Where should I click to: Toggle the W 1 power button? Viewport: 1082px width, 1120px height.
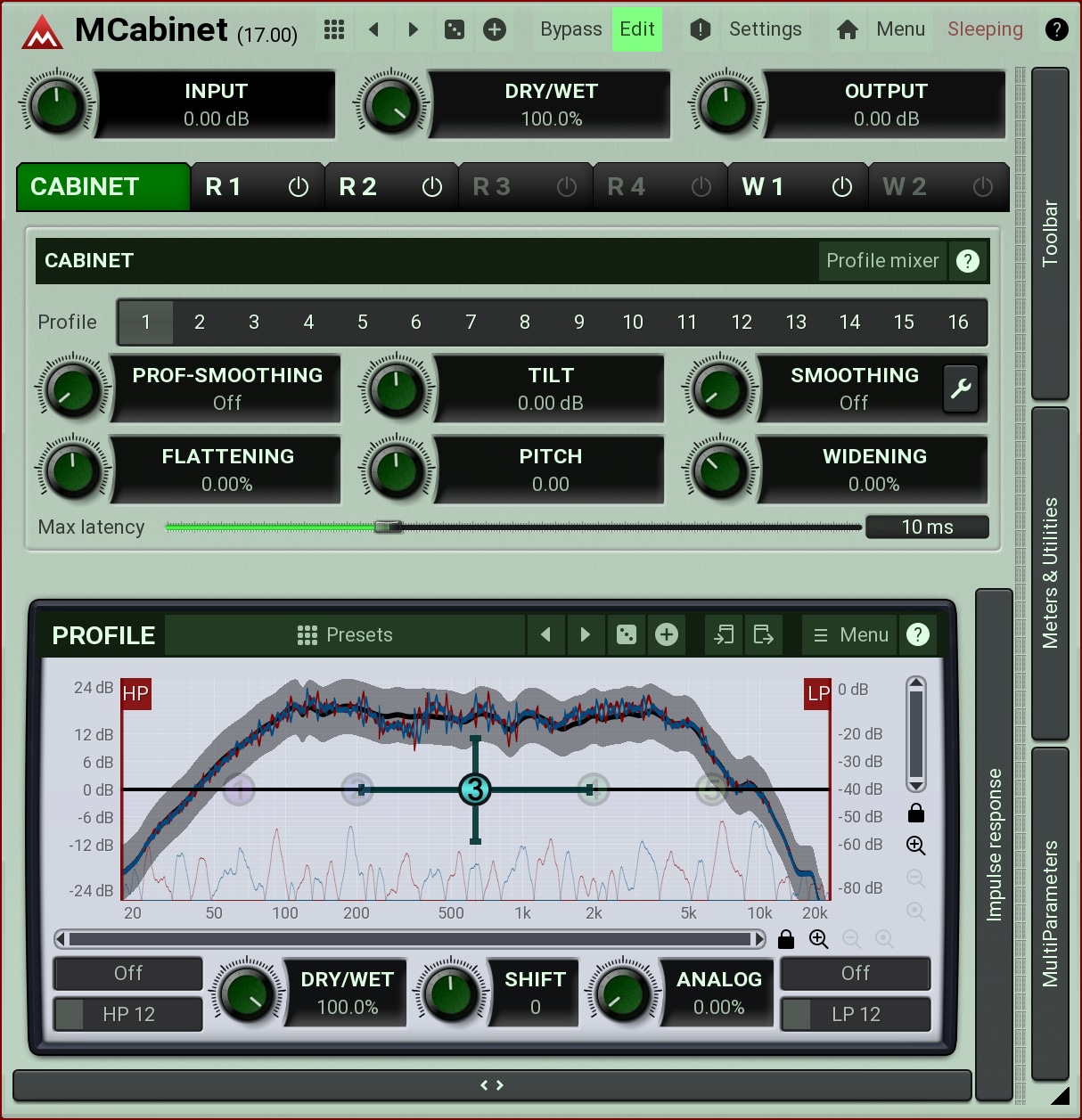tap(842, 187)
